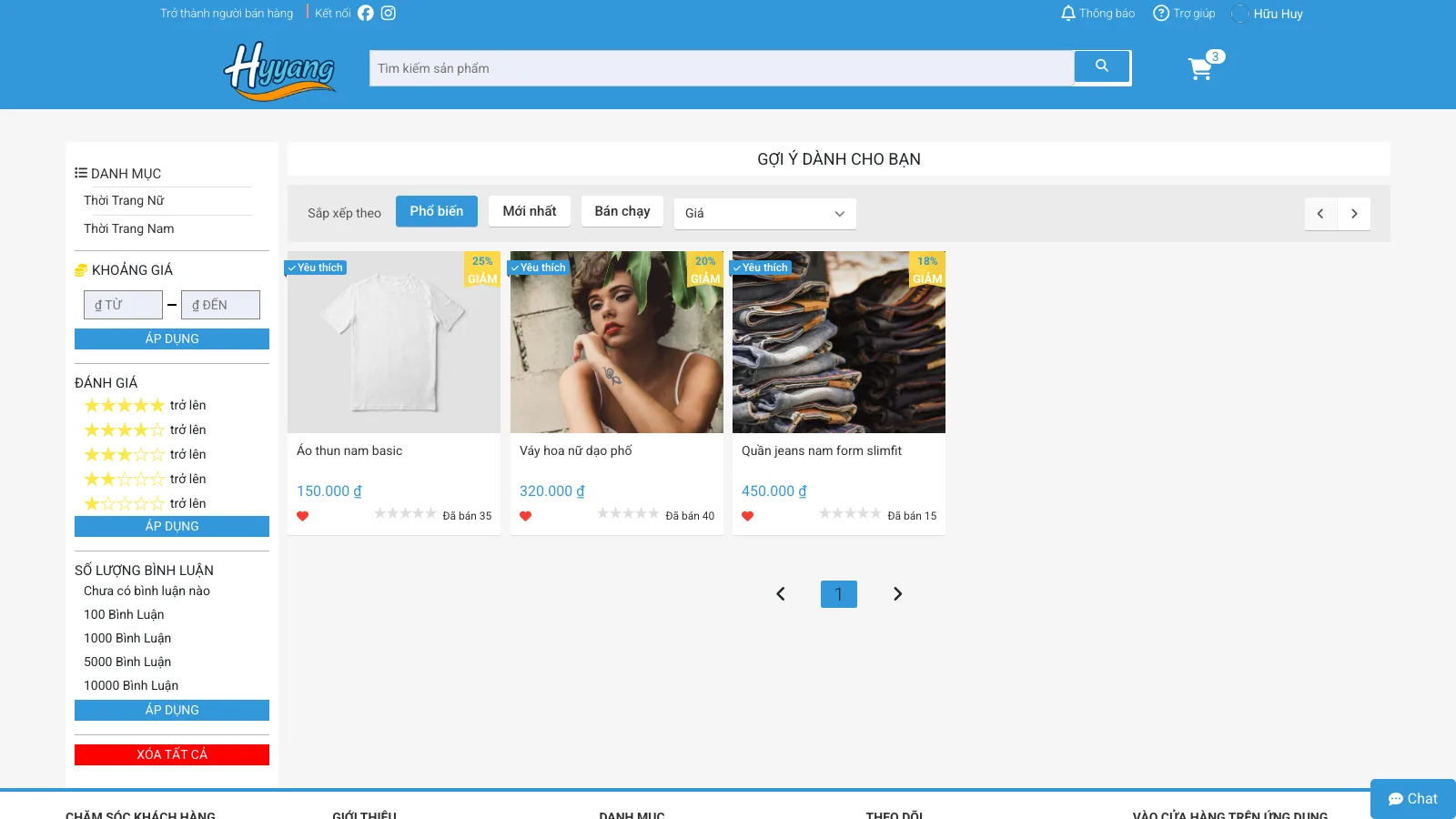The image size is (1456, 819).
Task: Open the Áo thun nam basic title
Action: tap(349, 450)
